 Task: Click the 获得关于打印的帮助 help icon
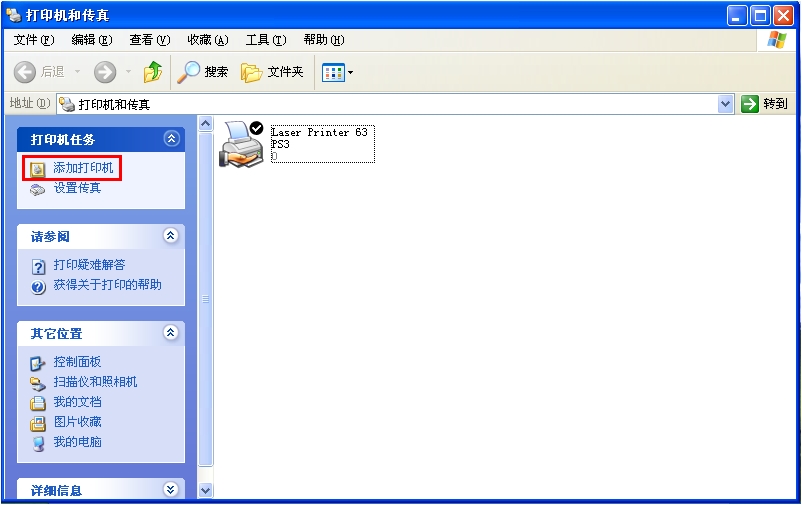coord(38,287)
